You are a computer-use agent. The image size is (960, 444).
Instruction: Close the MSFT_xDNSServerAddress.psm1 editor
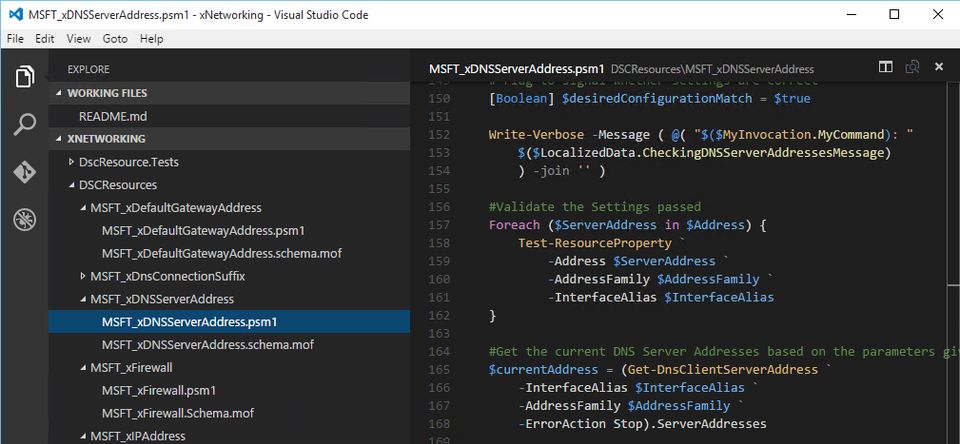938,67
